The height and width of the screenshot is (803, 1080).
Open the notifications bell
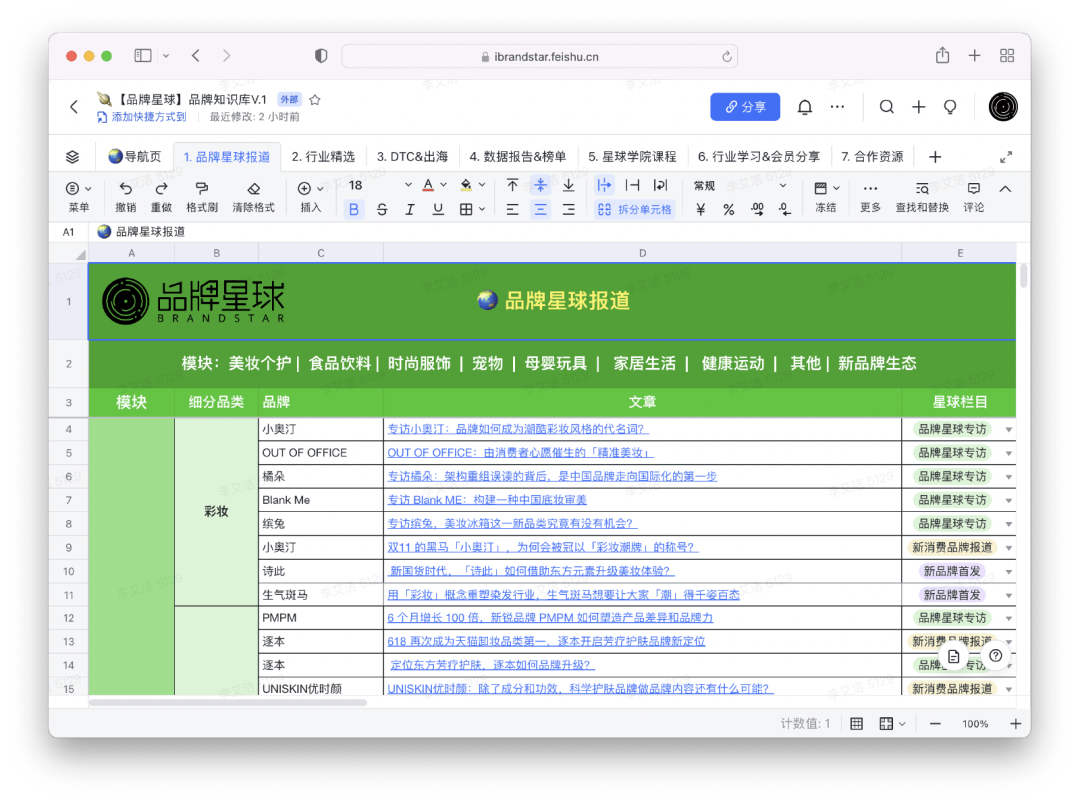[x=804, y=107]
